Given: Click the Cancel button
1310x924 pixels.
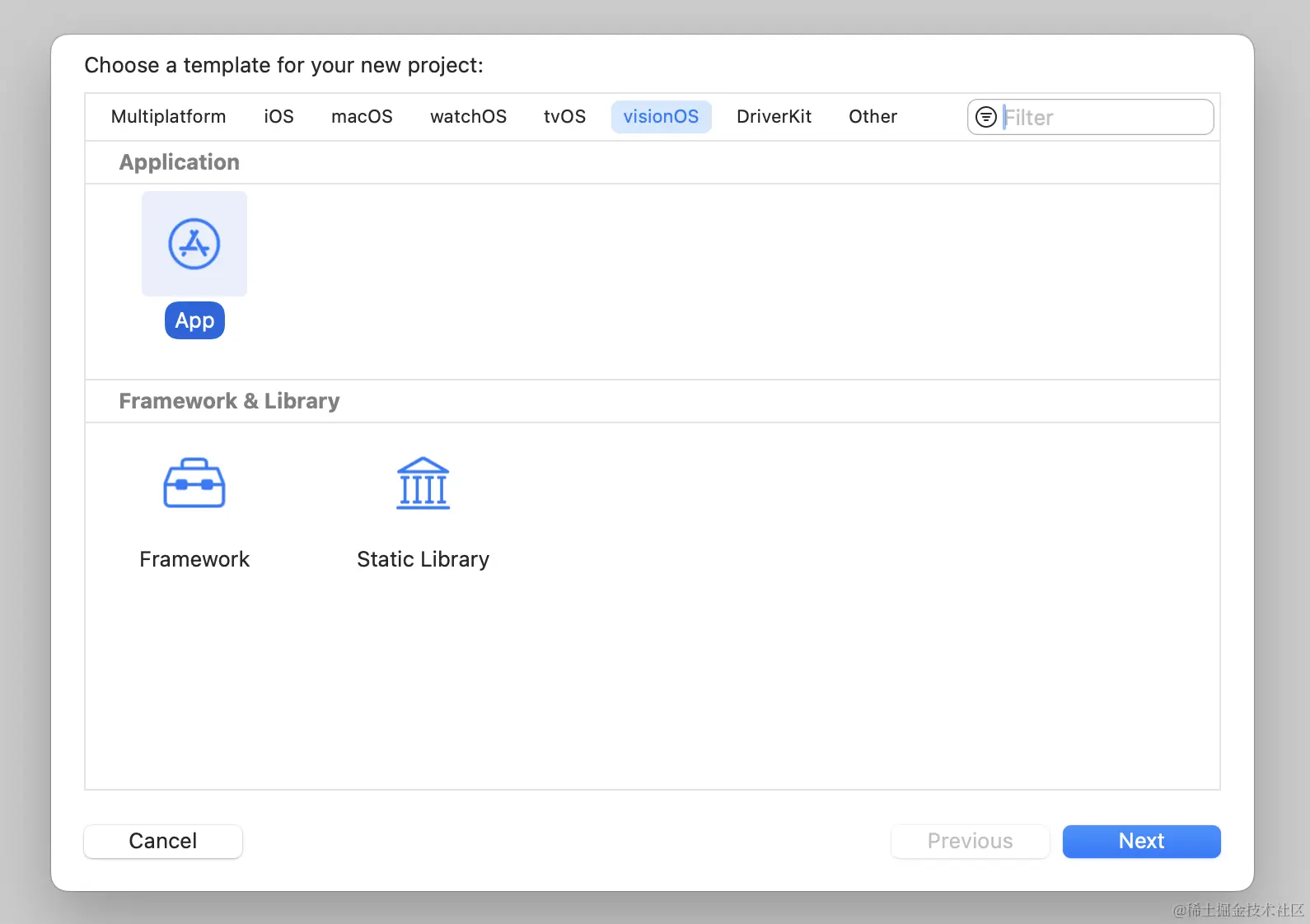Looking at the screenshot, I should [x=163, y=841].
